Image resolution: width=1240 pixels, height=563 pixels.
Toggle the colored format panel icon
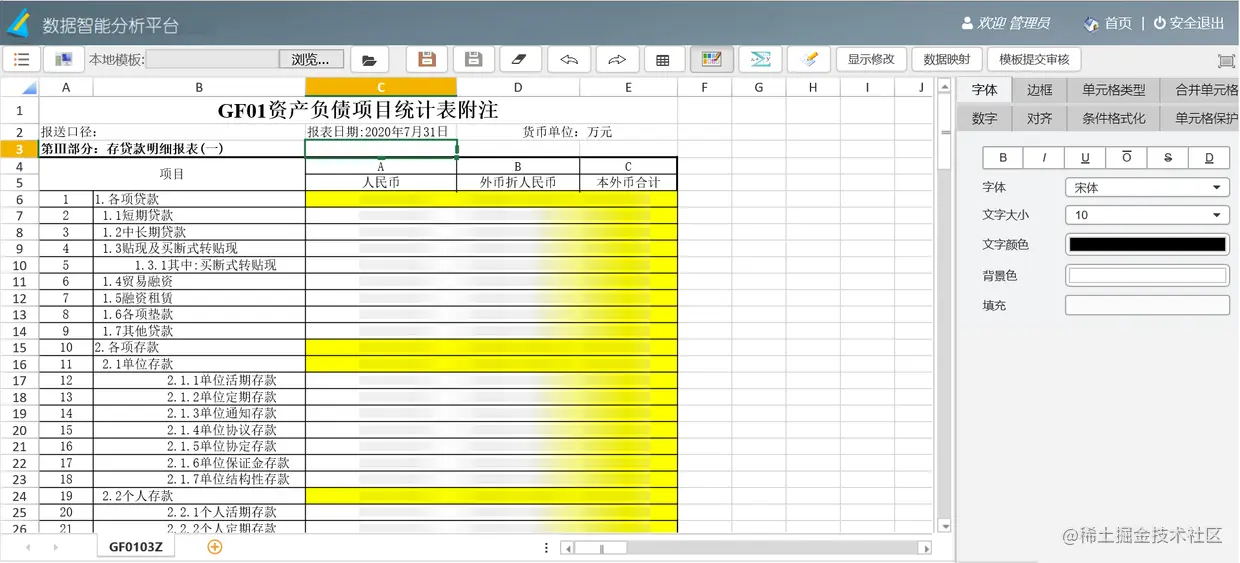(x=712, y=60)
